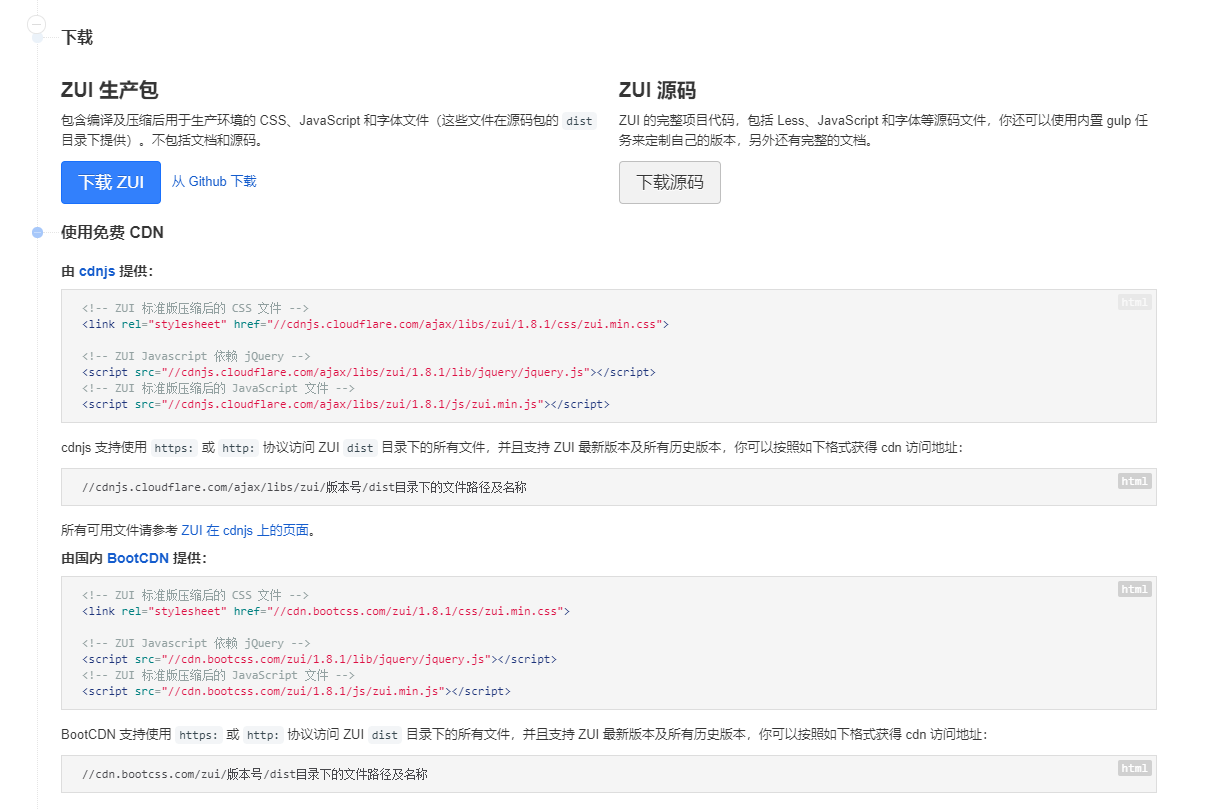Click the //cdnjs.cloudflare.com/ajax/libs/zui/ path format line
The height and width of the screenshot is (809, 1219).
(304, 488)
